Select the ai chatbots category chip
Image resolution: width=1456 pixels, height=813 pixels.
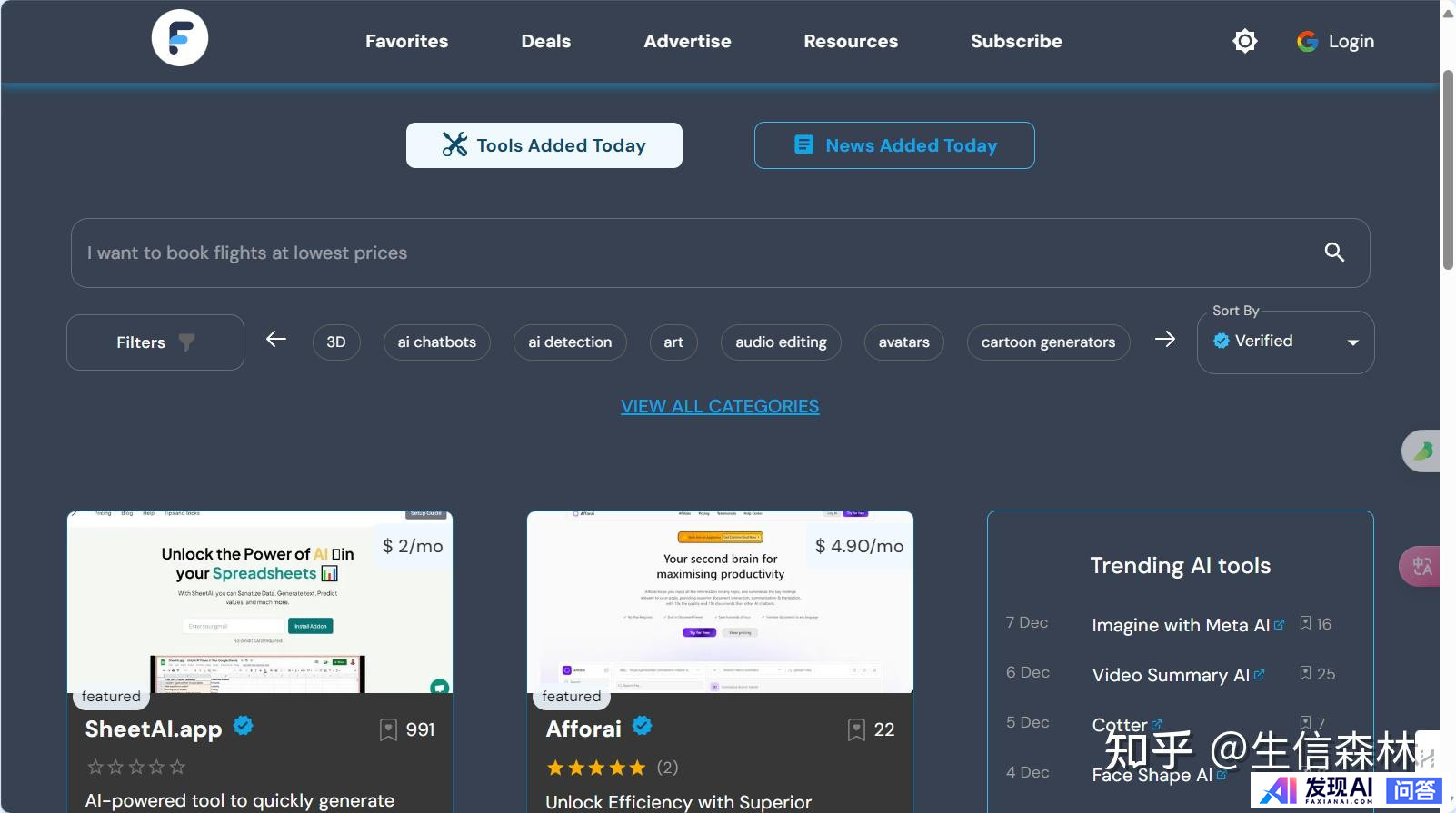coord(437,342)
